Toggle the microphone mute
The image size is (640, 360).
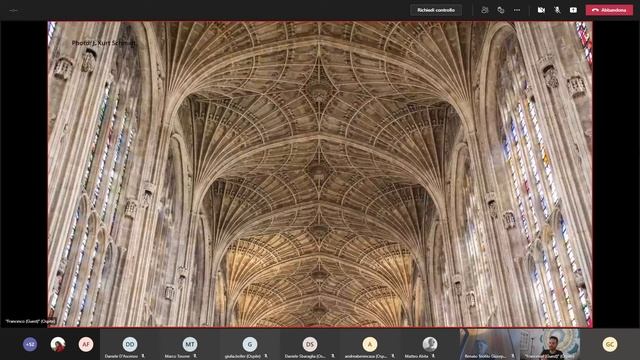tap(557, 10)
